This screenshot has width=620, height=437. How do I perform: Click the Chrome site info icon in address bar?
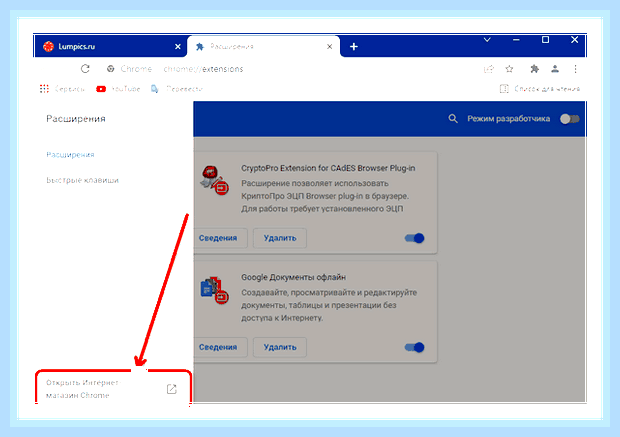click(110, 69)
